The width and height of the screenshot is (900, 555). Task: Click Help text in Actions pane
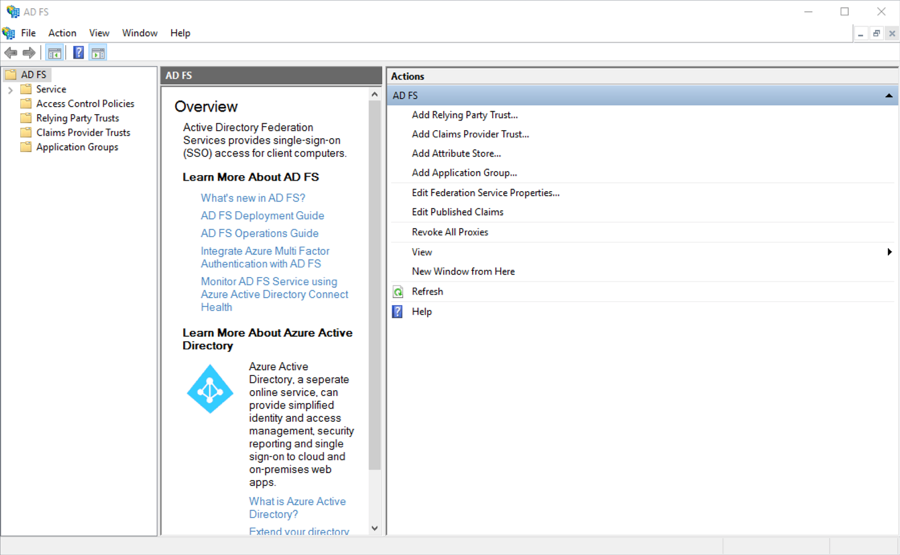[421, 312]
